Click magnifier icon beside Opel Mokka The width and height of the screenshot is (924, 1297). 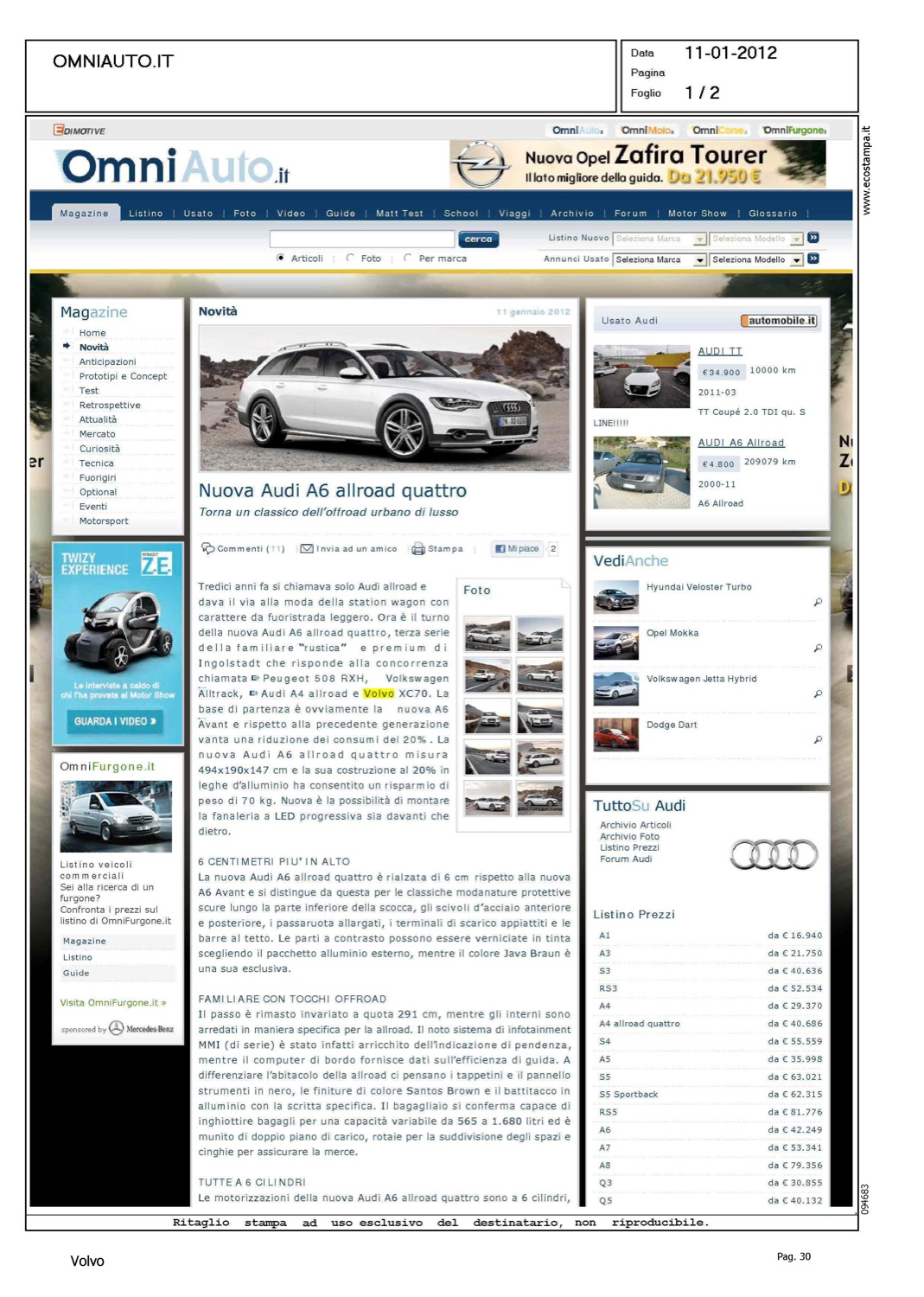[818, 648]
